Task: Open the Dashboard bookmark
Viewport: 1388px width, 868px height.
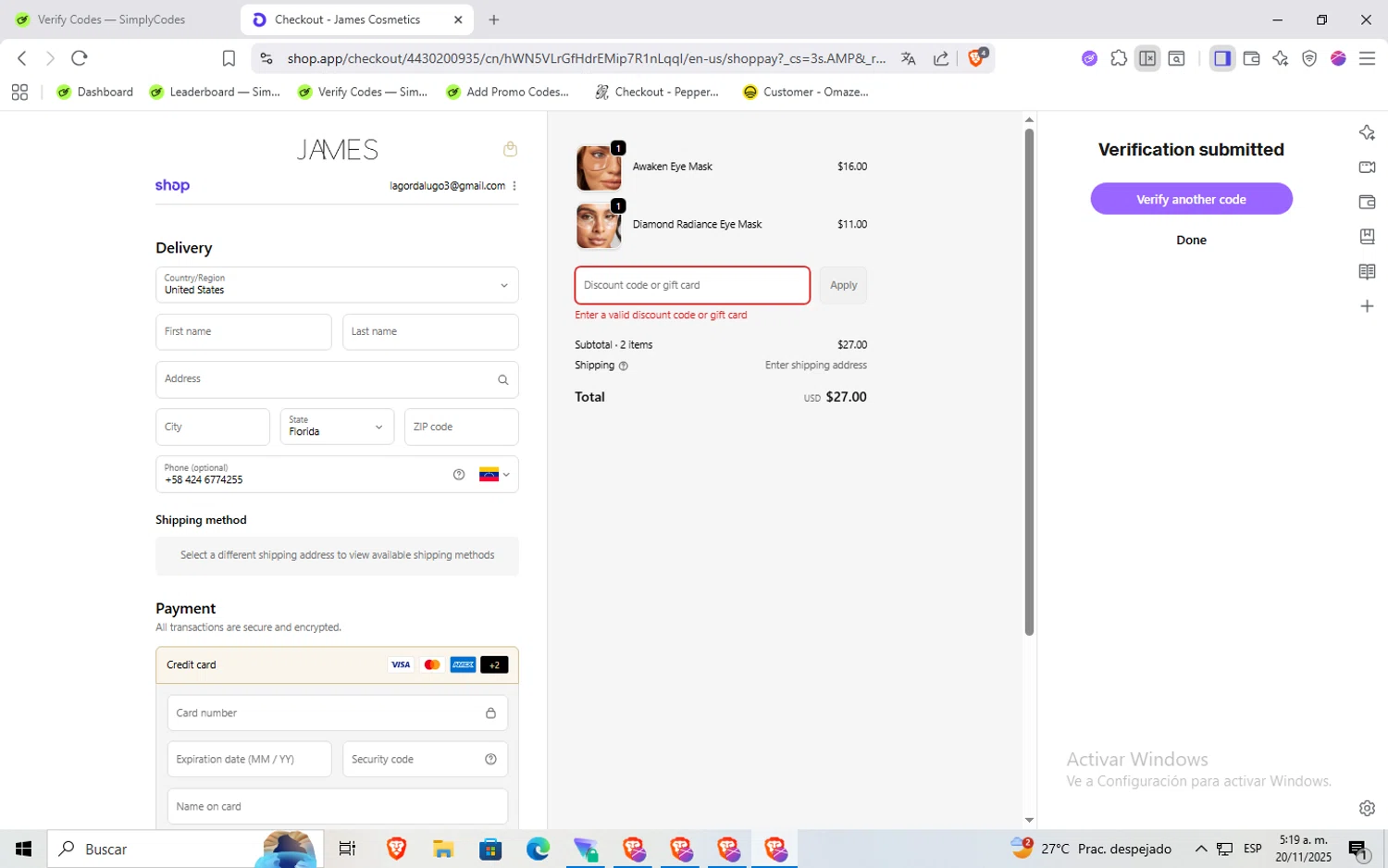Action: [x=94, y=92]
